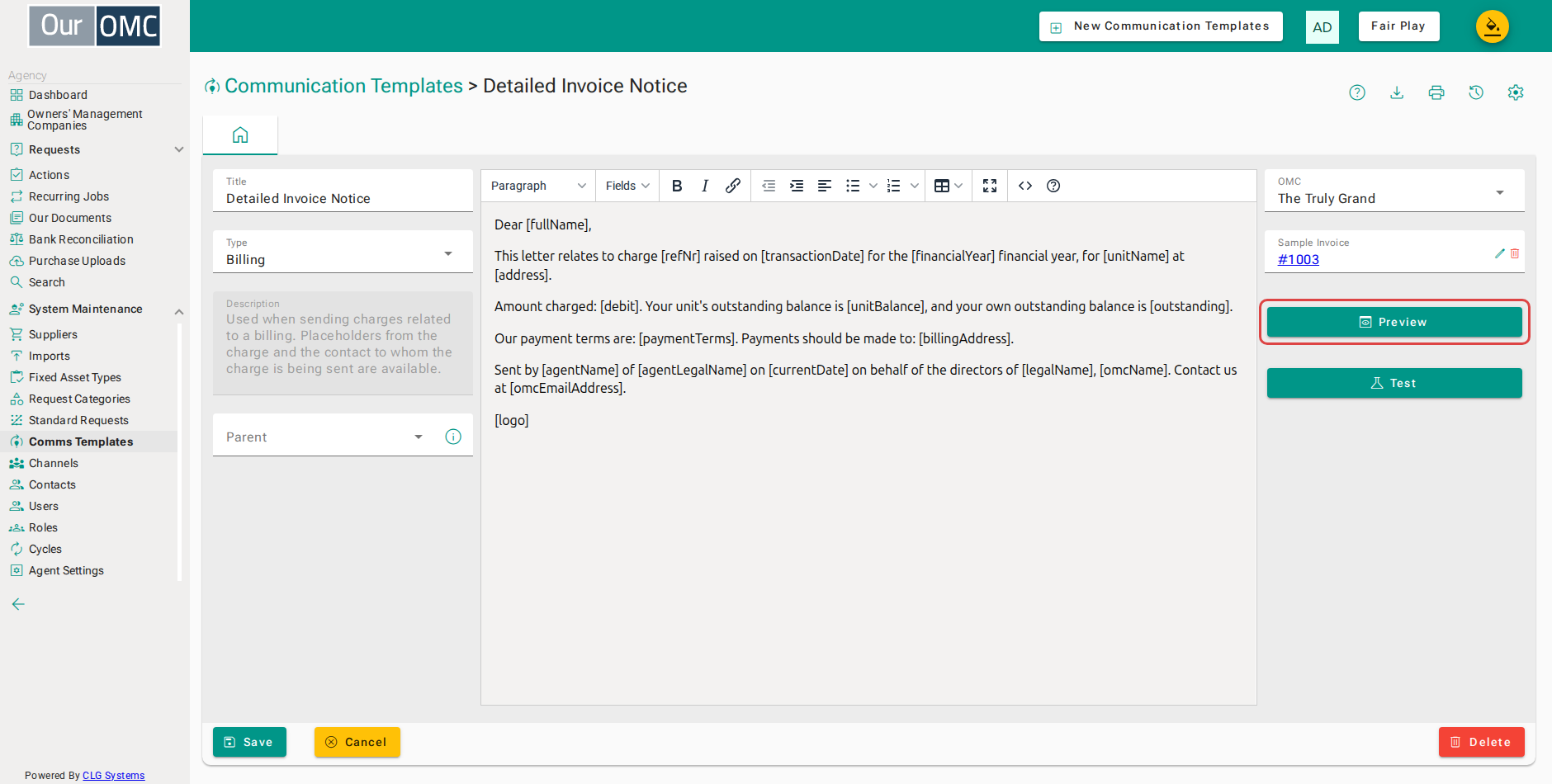Select the home tab

pos(240,135)
